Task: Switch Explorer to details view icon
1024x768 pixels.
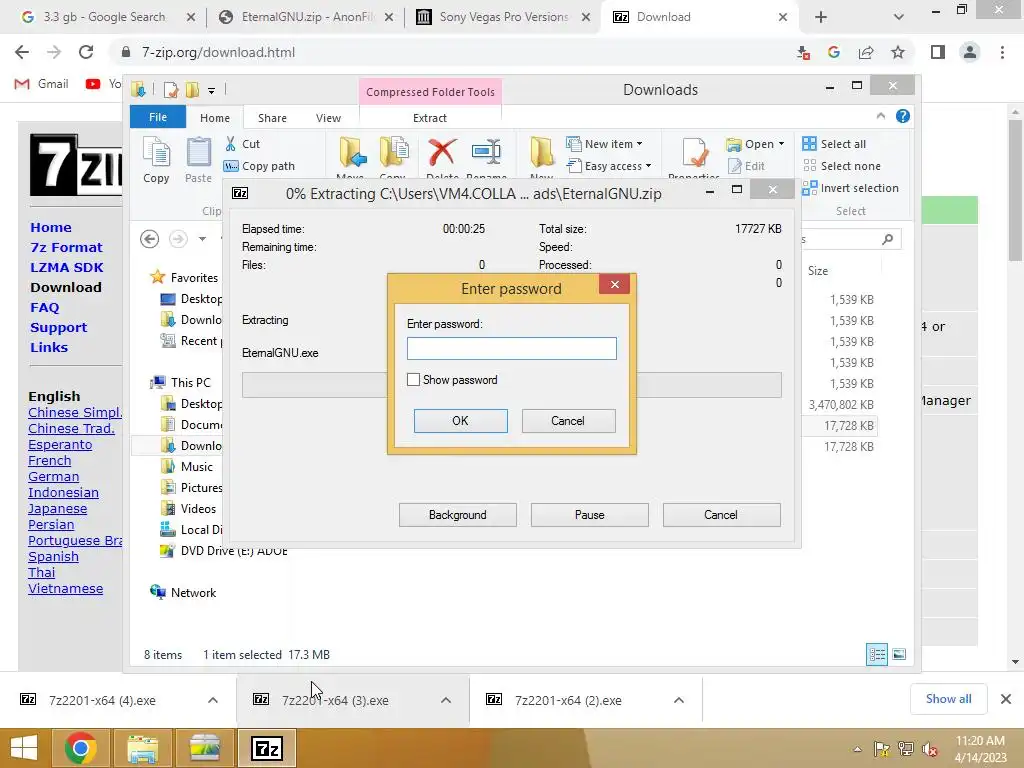Action: coord(876,654)
